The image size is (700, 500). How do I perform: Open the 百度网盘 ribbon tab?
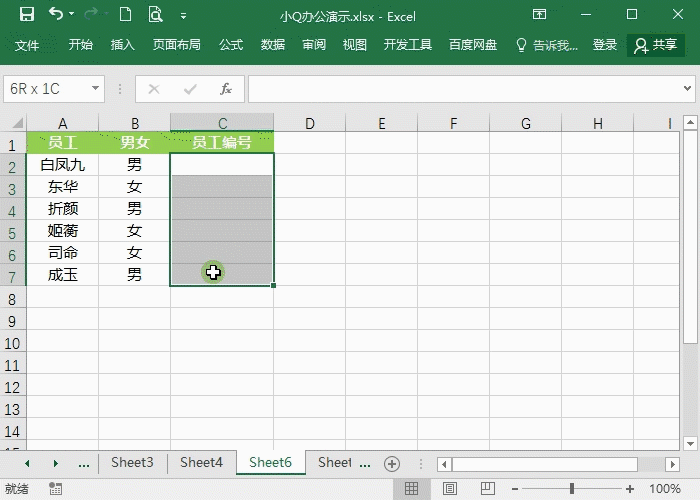tap(473, 45)
